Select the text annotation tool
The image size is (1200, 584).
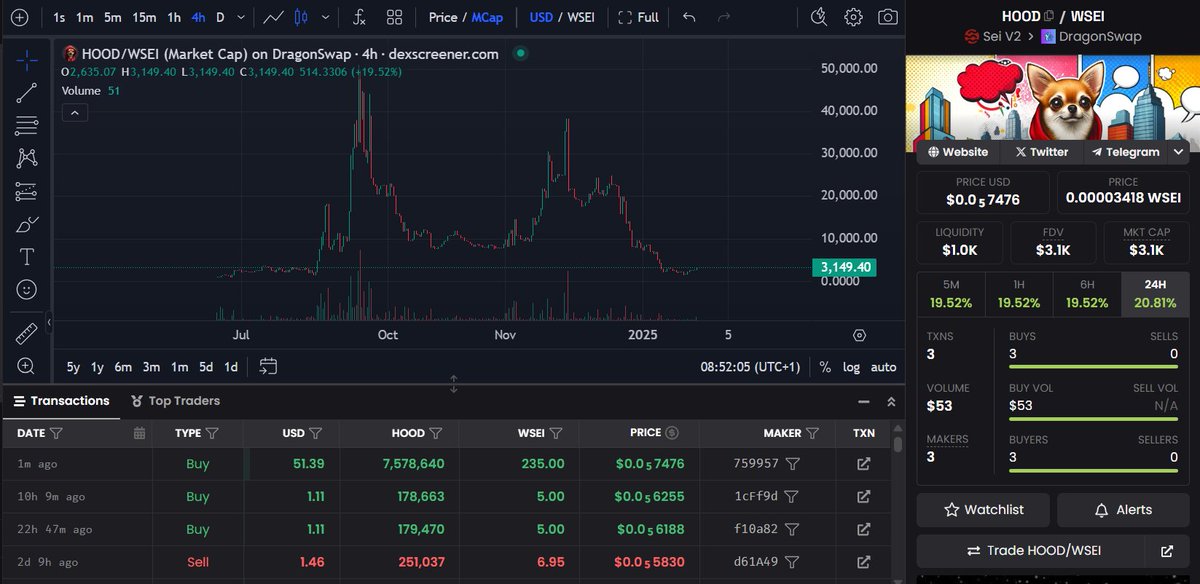26,257
